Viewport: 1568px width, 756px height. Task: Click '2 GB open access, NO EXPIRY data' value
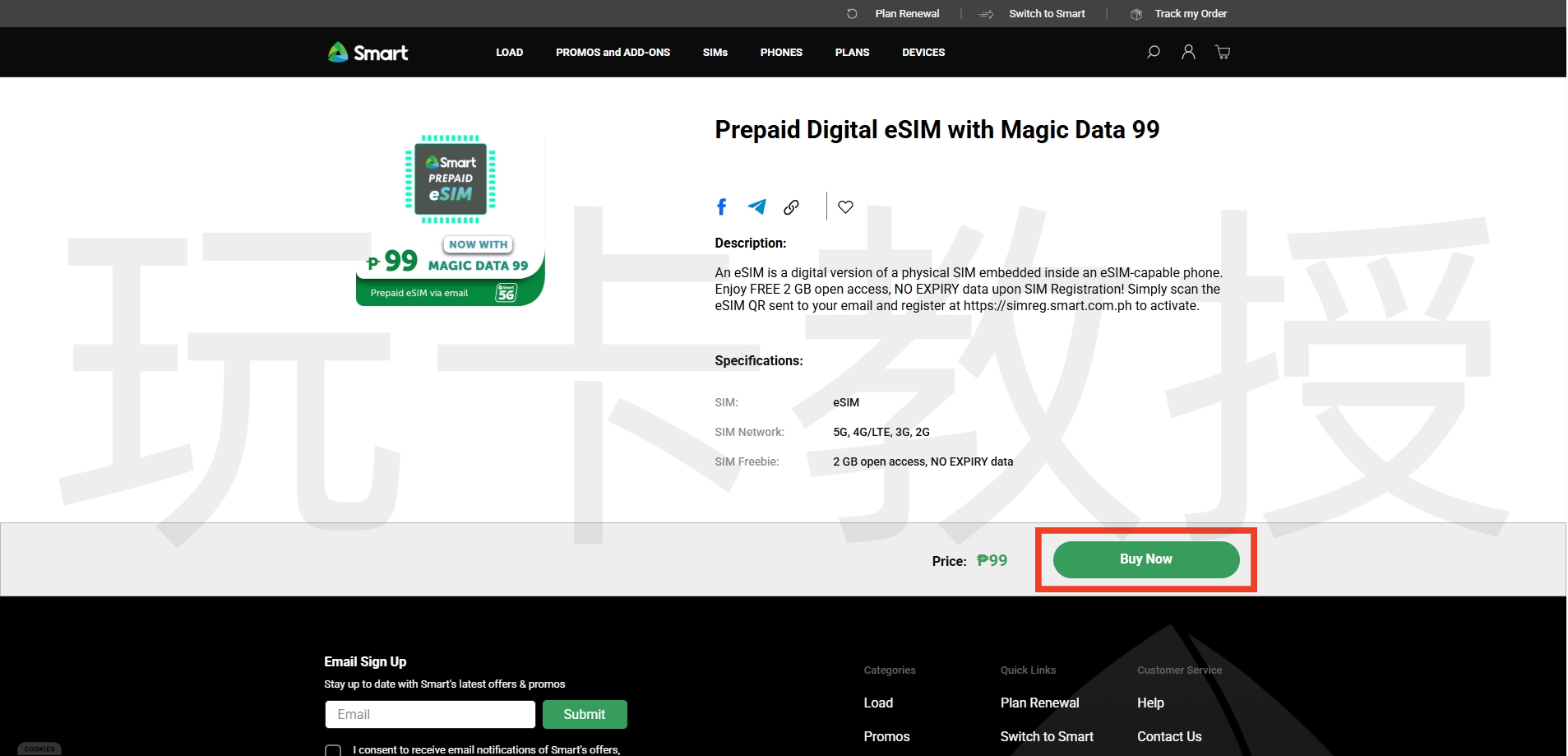tap(923, 461)
